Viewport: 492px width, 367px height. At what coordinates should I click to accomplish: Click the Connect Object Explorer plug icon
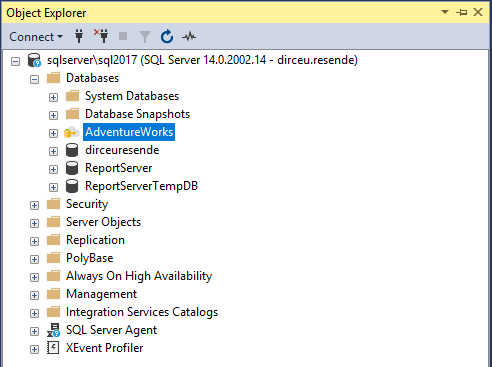point(79,36)
